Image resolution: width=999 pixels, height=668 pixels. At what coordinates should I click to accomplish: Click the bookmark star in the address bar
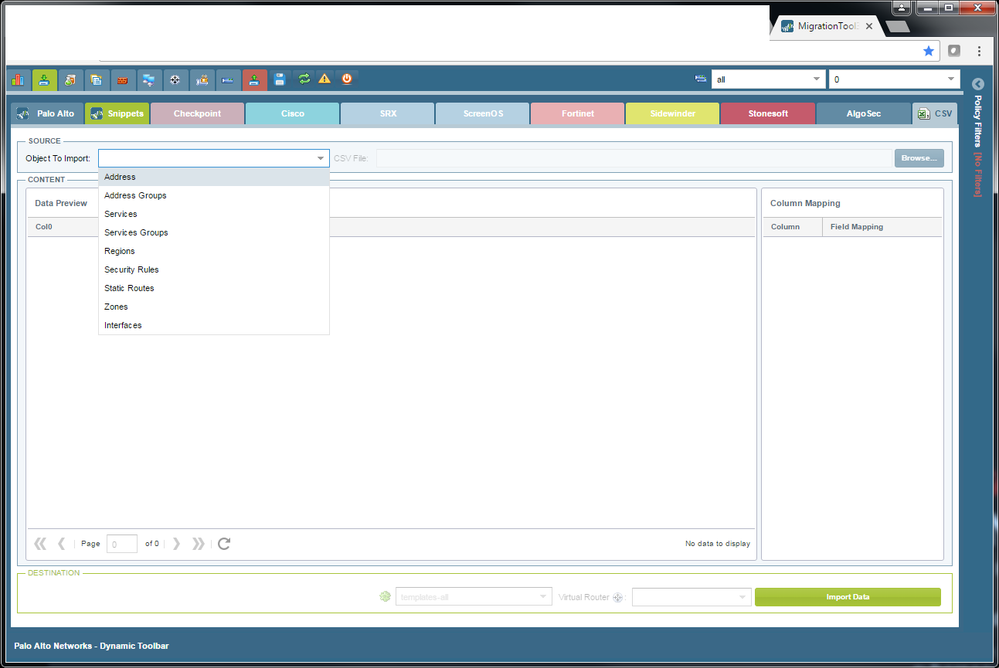pos(928,51)
